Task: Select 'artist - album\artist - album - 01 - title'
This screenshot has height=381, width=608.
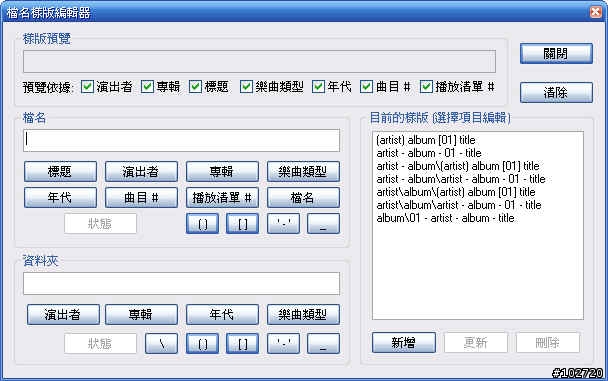Action: [461, 179]
